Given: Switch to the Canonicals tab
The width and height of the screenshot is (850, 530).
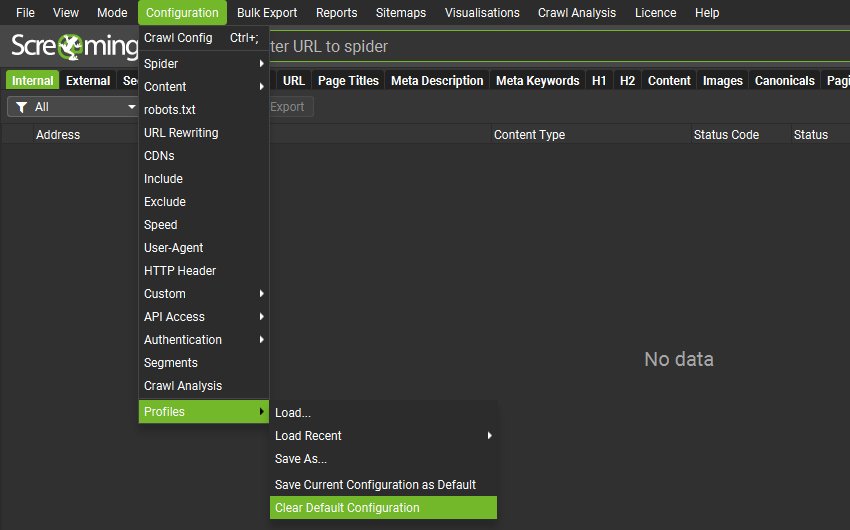Looking at the screenshot, I should [784, 81].
